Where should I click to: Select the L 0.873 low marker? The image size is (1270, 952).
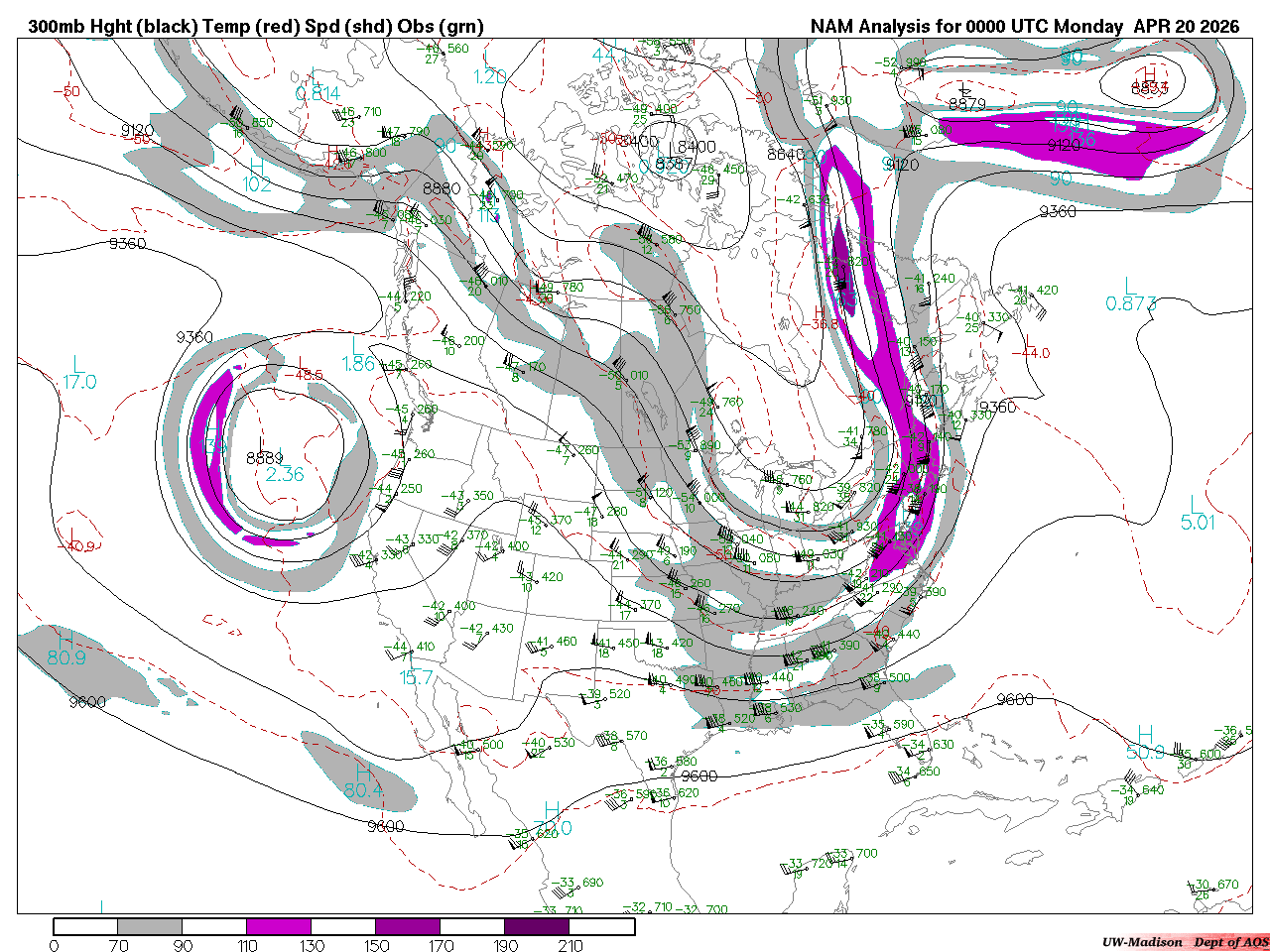point(1131,296)
